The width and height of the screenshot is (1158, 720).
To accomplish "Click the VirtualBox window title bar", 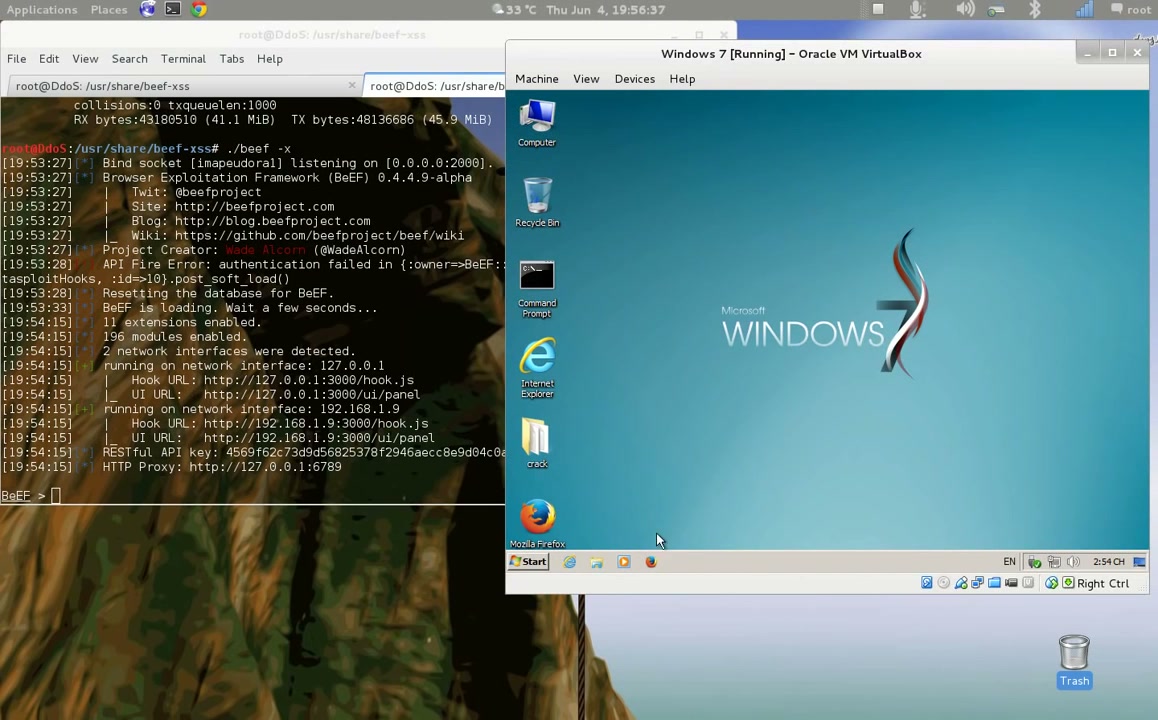I will click(x=791, y=54).
